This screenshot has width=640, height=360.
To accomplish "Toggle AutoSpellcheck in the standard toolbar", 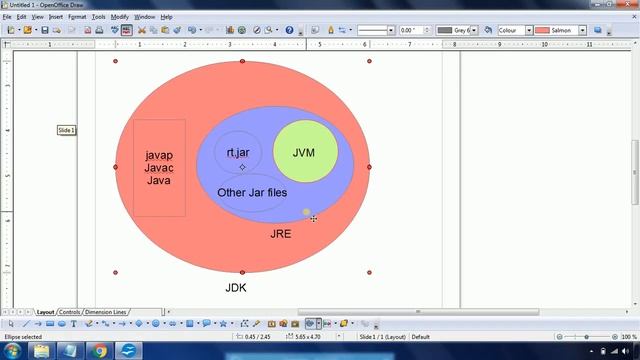I will (x=127, y=30).
